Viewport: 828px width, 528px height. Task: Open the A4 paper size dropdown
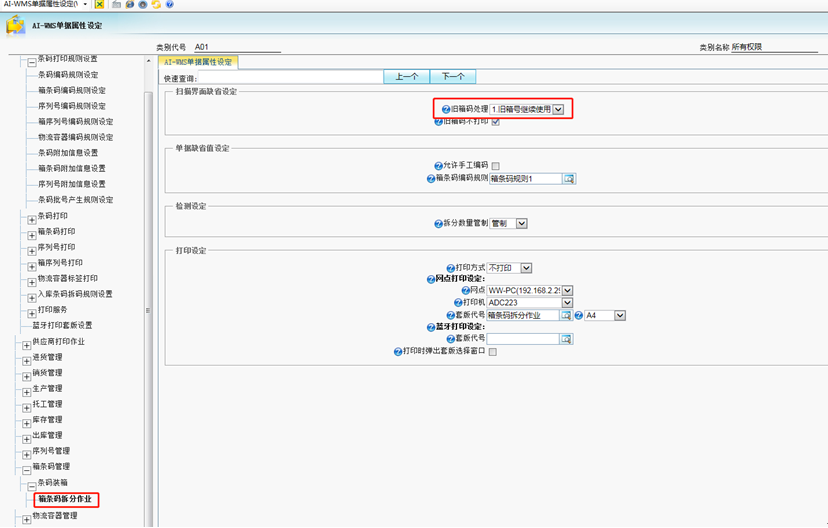620,315
